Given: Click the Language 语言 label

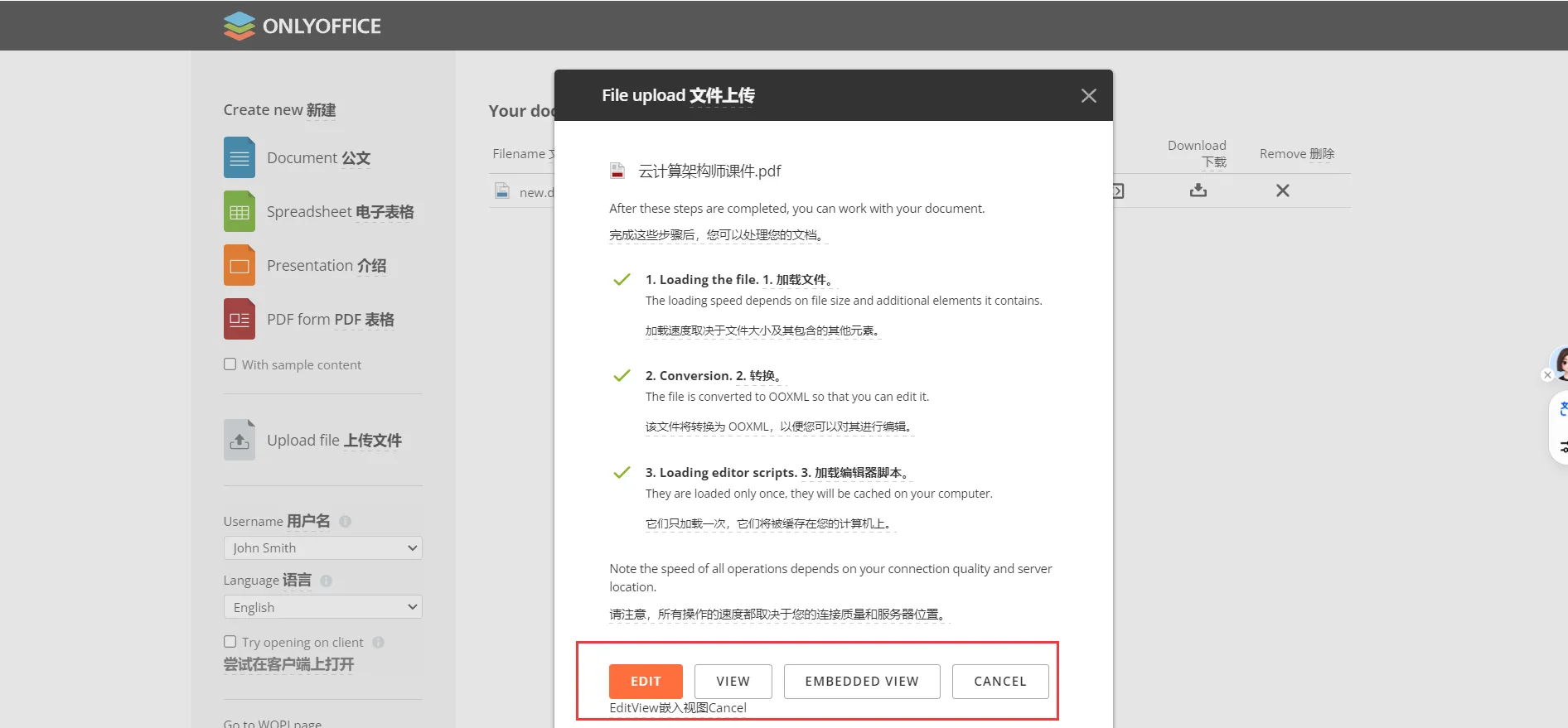Looking at the screenshot, I should tap(267, 581).
